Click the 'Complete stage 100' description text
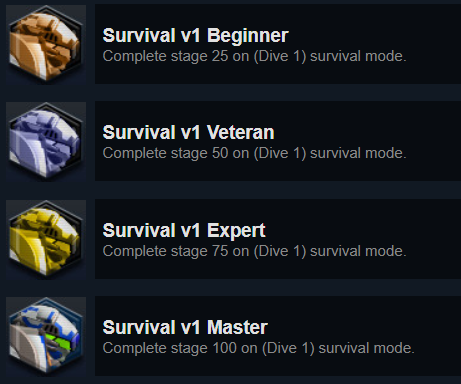461x384 pixels. pos(258,348)
